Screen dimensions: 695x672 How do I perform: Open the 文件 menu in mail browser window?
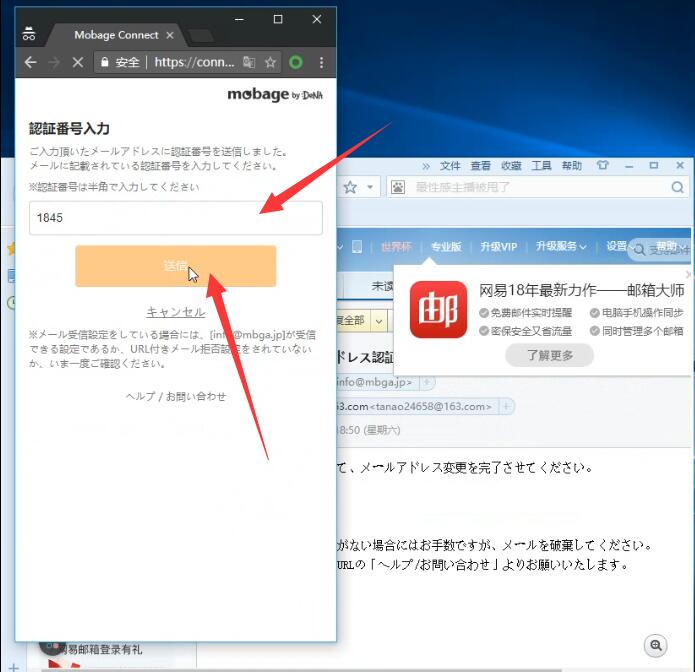coord(450,166)
